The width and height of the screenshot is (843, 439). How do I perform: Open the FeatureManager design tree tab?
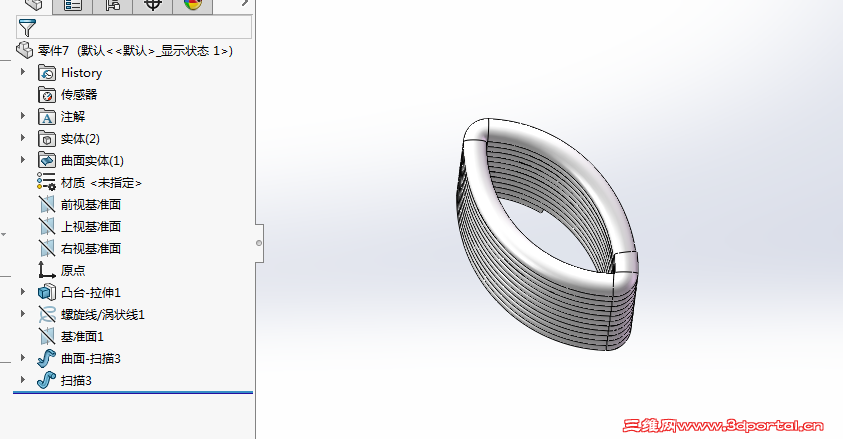click(33, 5)
